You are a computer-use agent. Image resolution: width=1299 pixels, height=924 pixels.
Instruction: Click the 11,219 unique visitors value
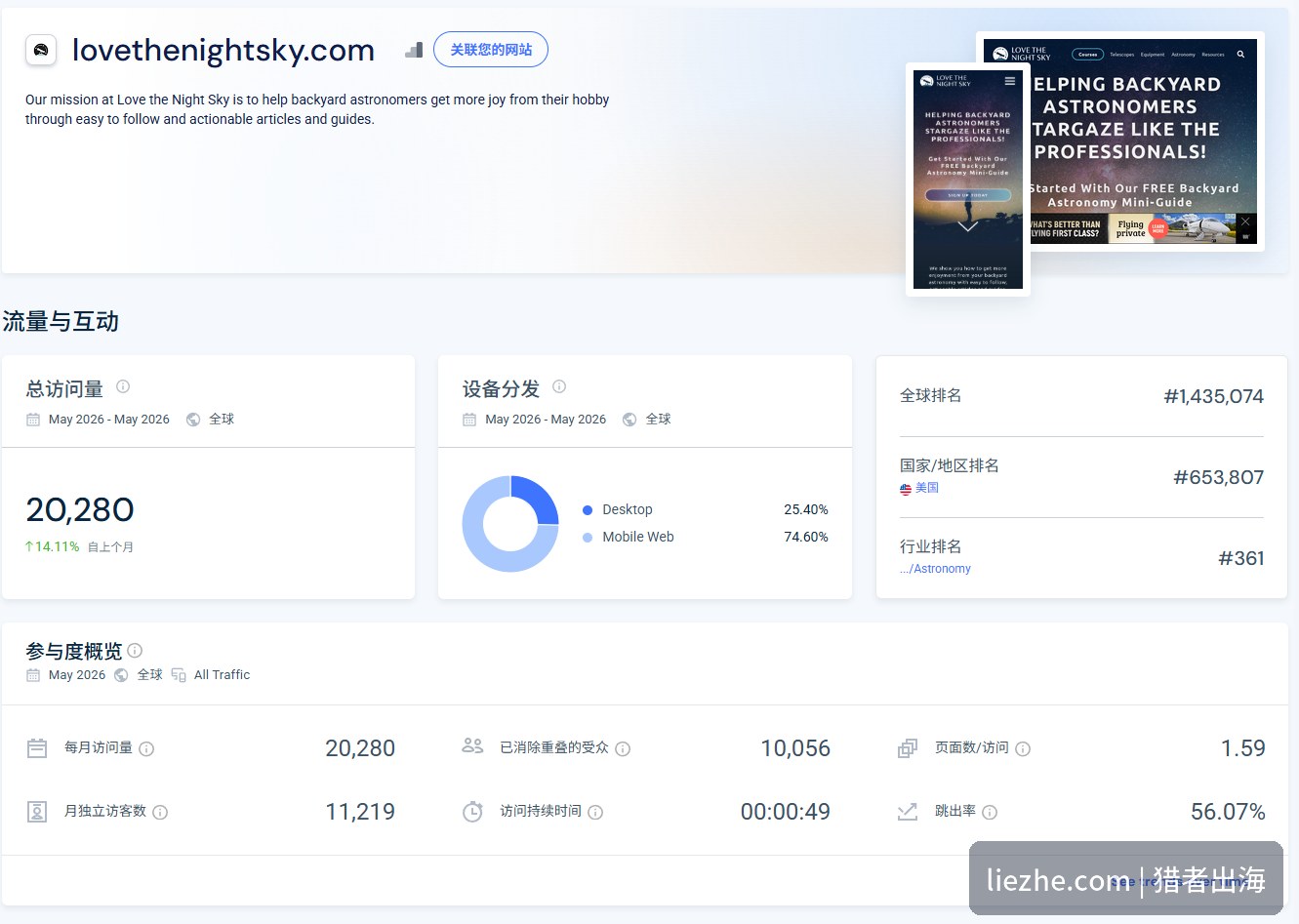point(360,812)
